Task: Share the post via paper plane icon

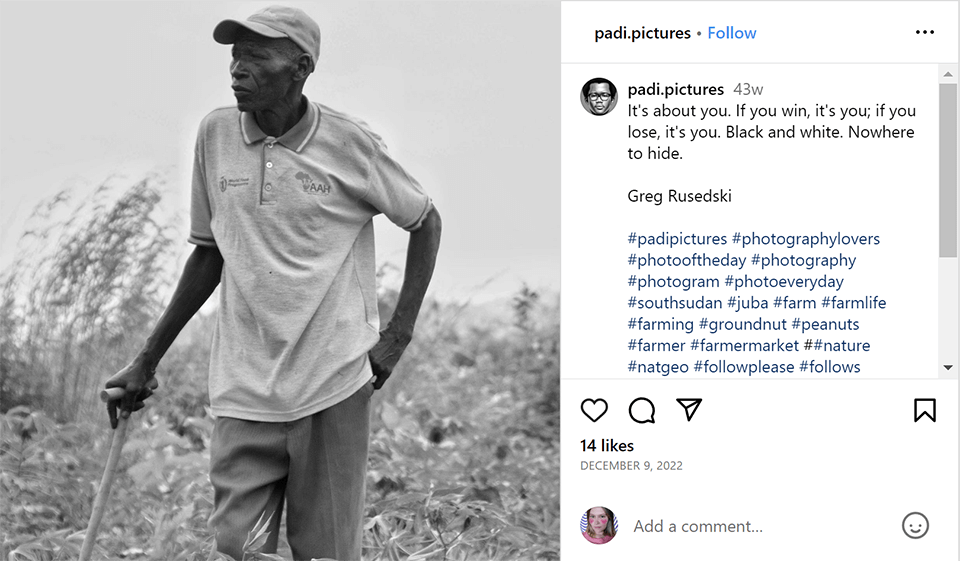Action: pyautogui.click(x=689, y=410)
